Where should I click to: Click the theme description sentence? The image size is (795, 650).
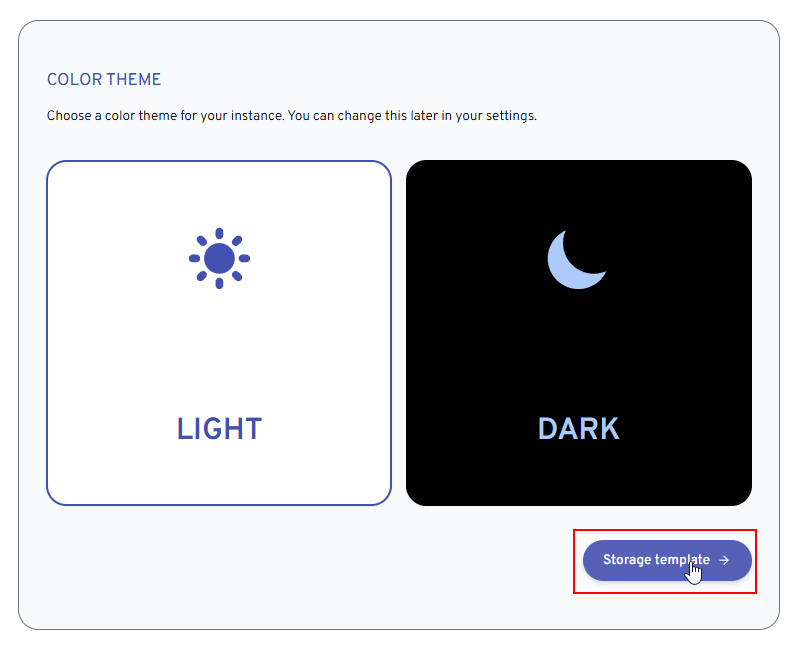[292, 116]
